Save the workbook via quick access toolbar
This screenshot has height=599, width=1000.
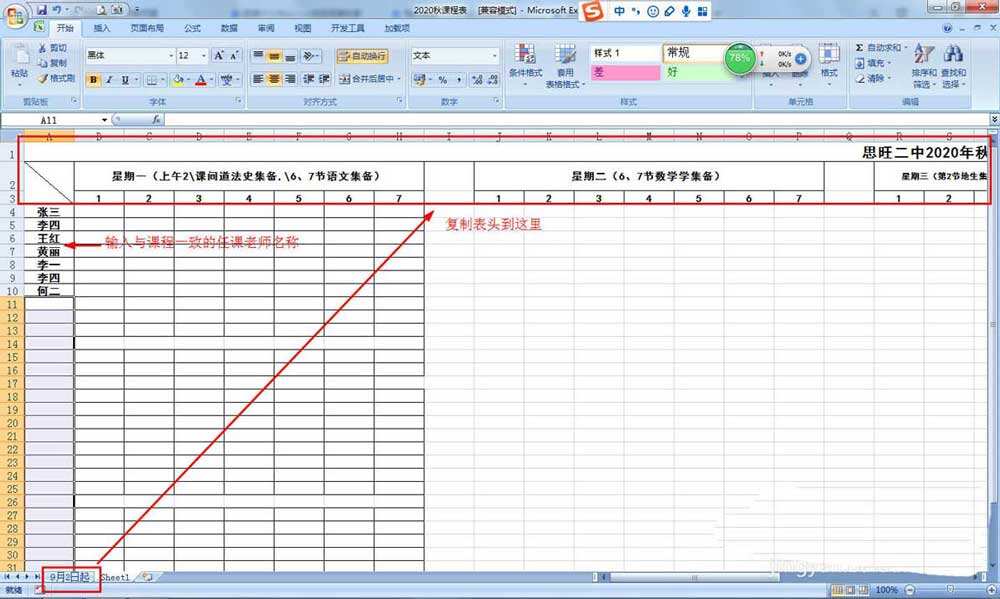point(42,10)
